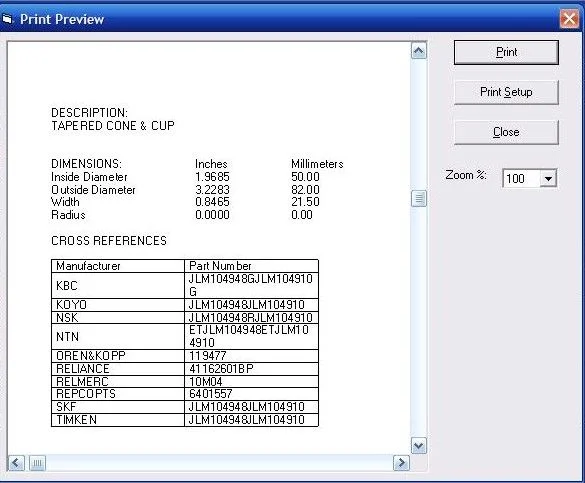Click the Manufacturer column header cell

pyautogui.click(x=118, y=266)
